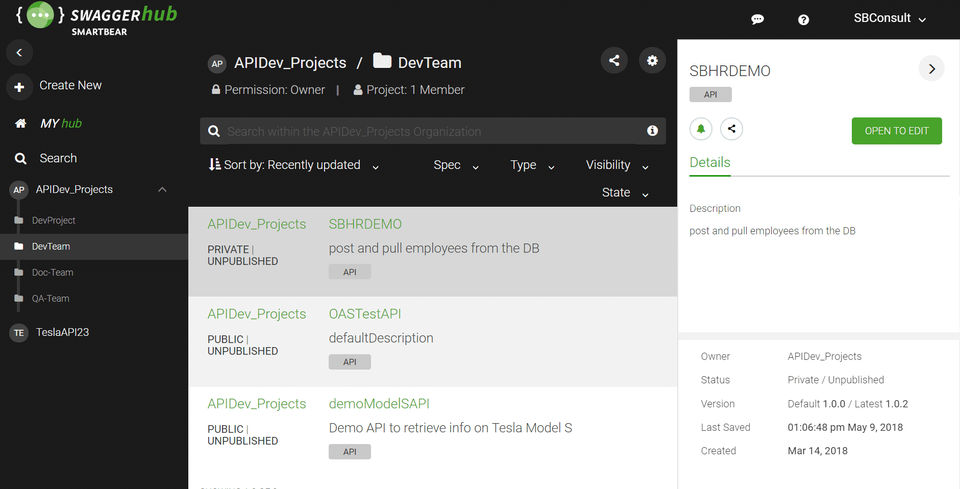Click the Create New plus icon
Viewport: 960px width, 489px height.
tap(19, 87)
